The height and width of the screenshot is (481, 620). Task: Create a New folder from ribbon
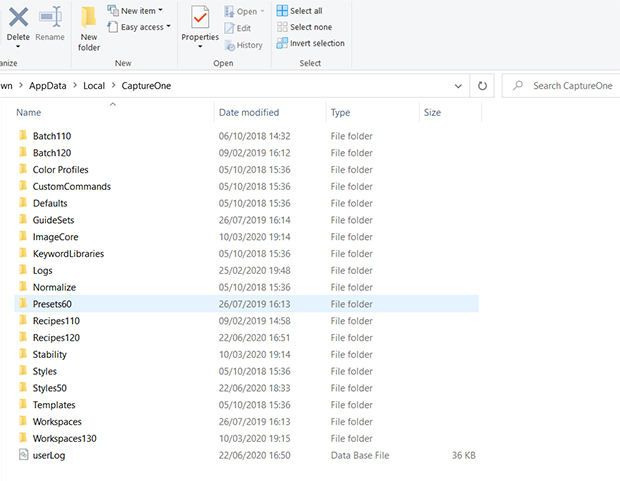(89, 29)
